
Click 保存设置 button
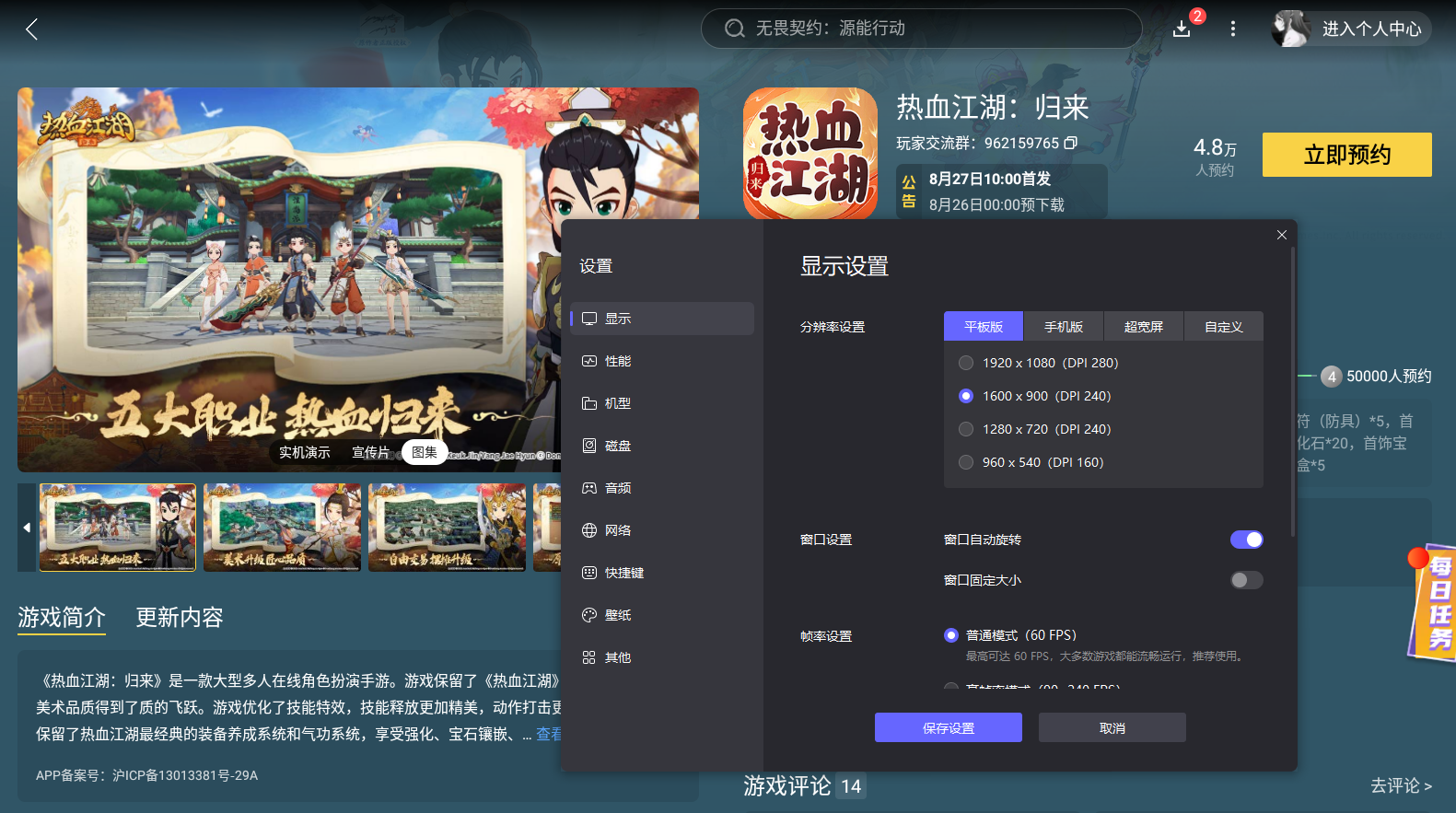[x=949, y=727]
